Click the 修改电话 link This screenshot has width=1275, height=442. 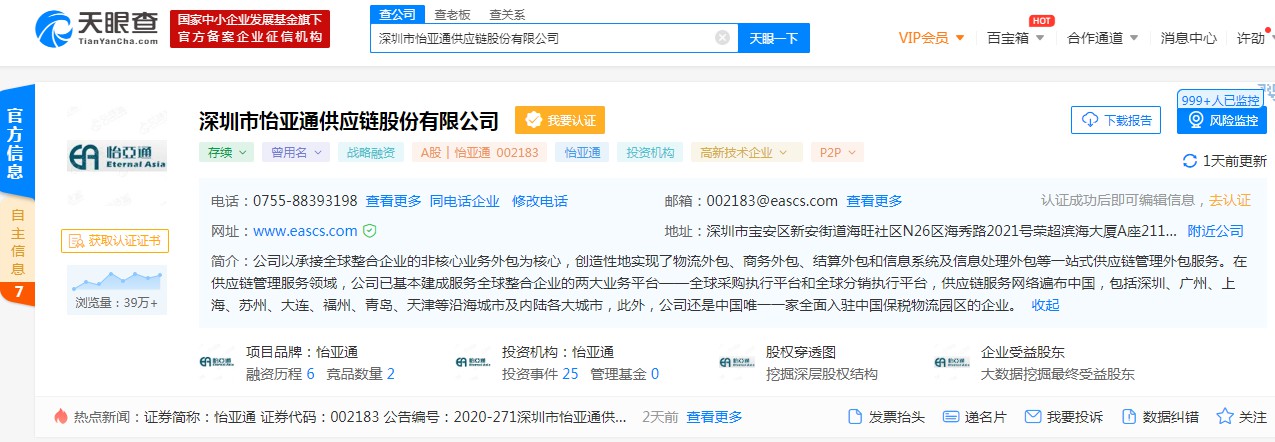(x=540, y=201)
